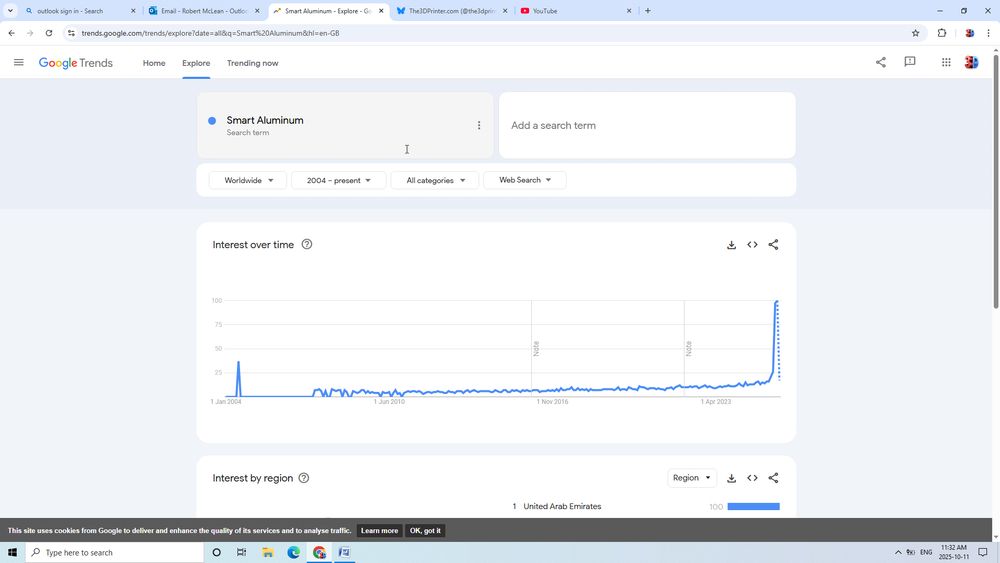
Task: Open the Chrome three-dot menu
Action: tap(989, 33)
